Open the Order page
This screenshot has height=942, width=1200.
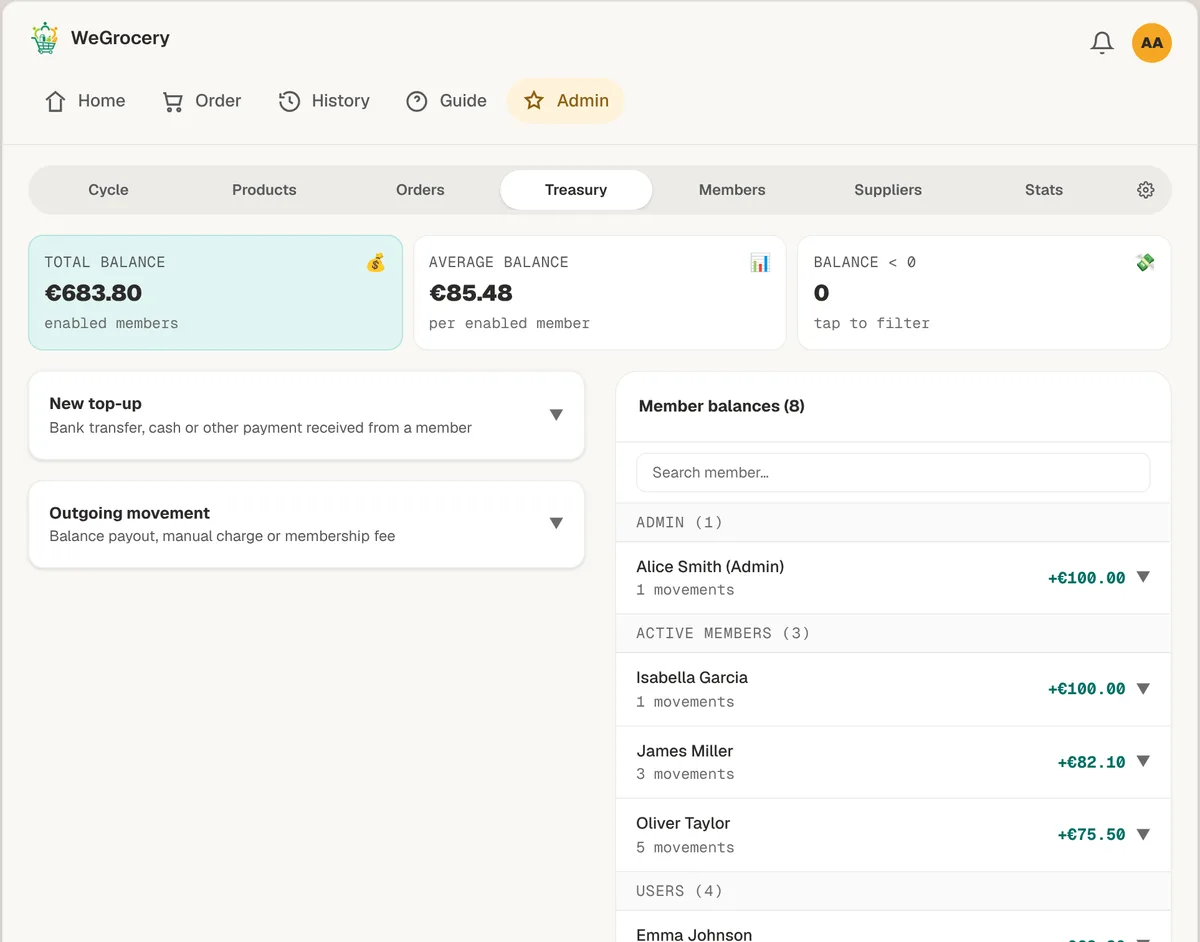[x=202, y=101]
